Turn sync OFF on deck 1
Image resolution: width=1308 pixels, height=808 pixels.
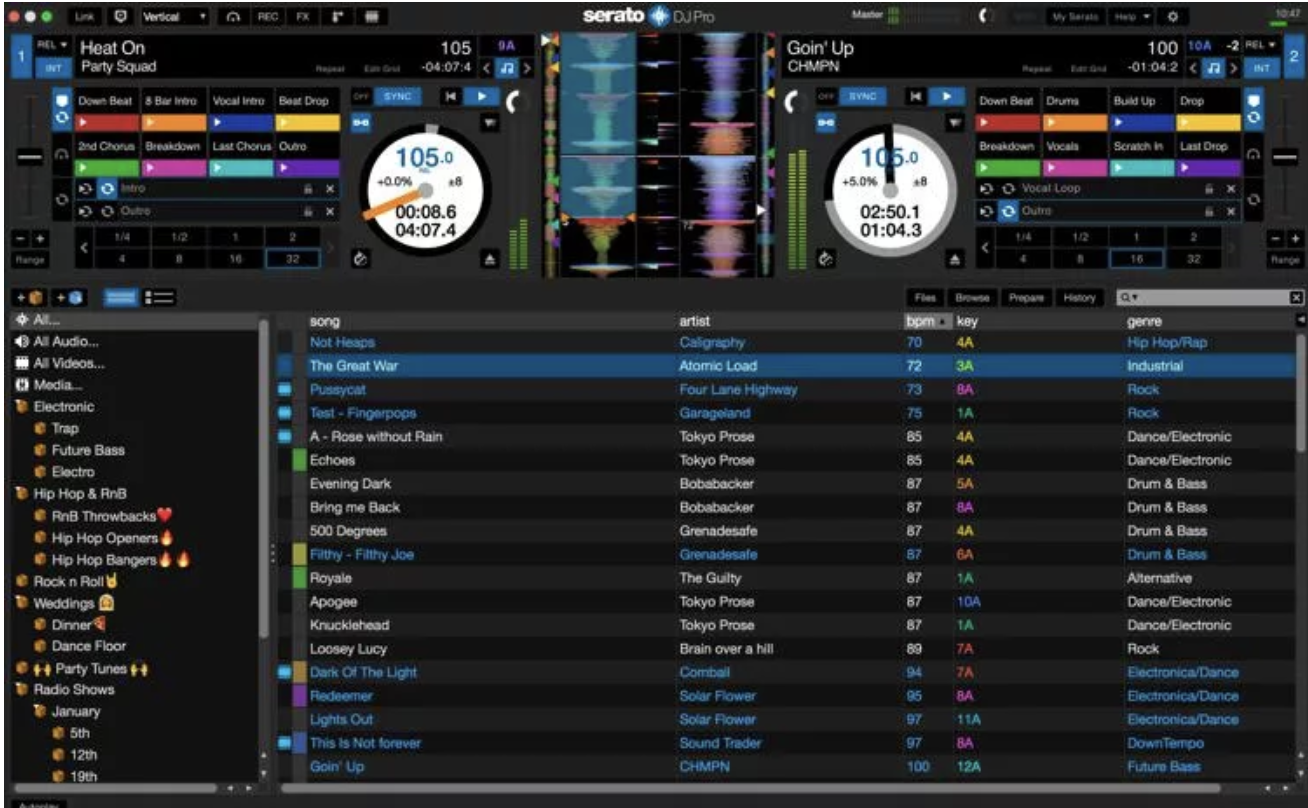tap(362, 96)
